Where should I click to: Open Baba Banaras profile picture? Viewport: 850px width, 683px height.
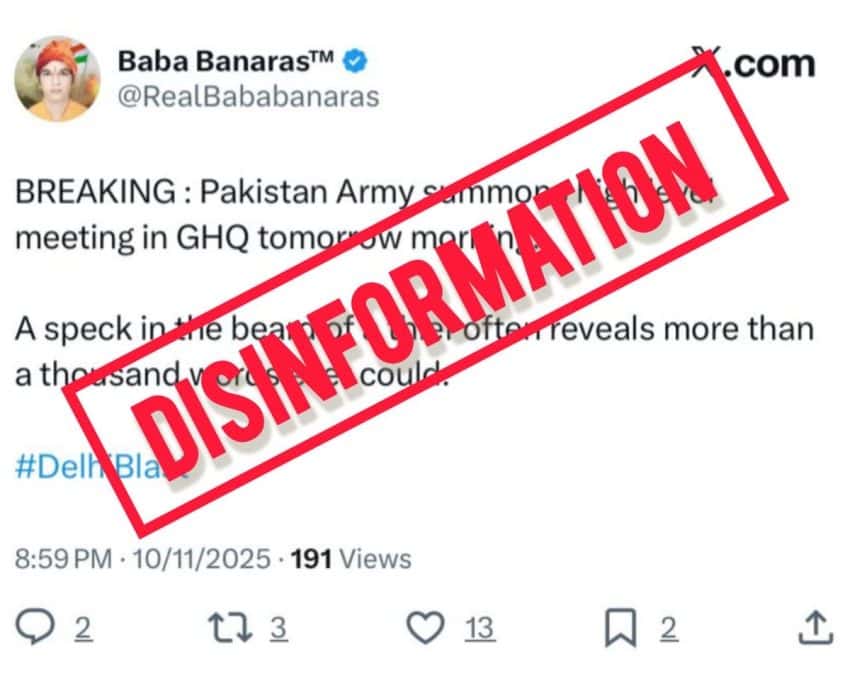click(x=57, y=79)
